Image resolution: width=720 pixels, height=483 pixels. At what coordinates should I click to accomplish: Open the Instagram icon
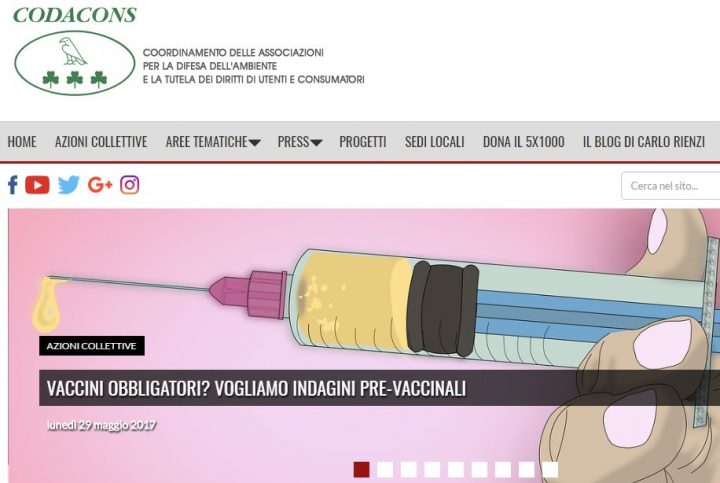(129, 185)
